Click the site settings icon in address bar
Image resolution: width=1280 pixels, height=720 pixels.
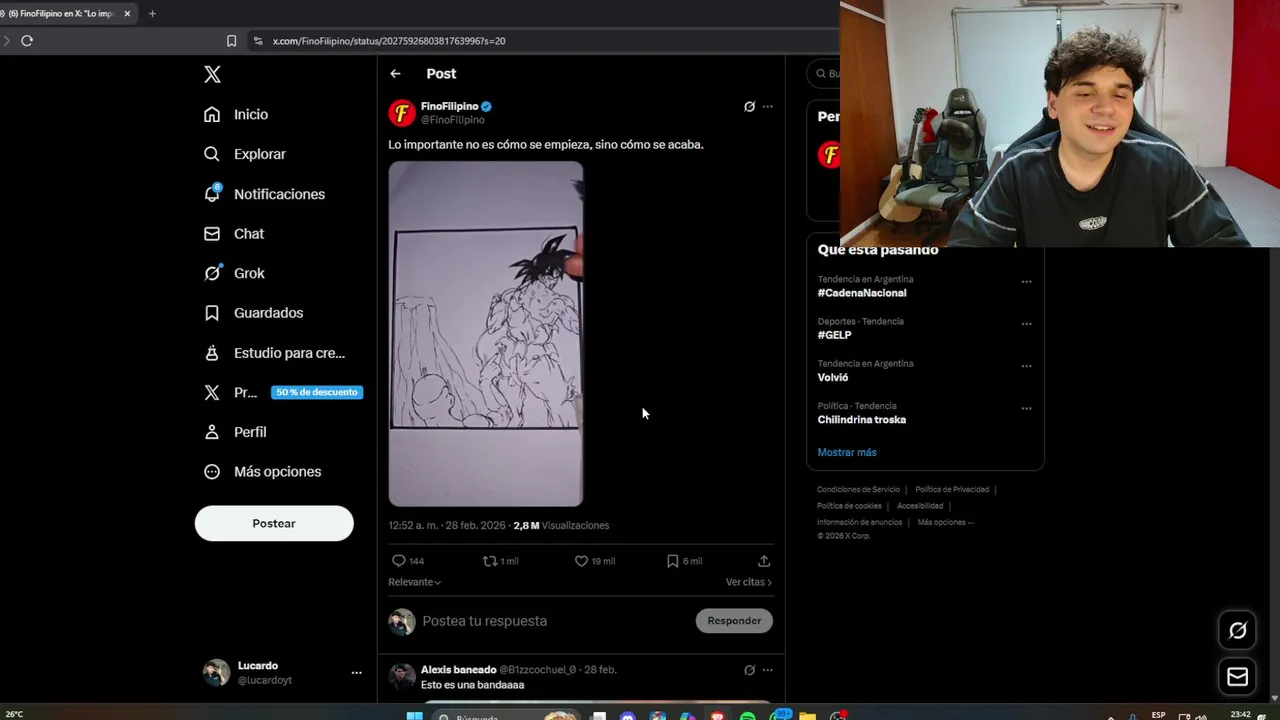(258, 41)
